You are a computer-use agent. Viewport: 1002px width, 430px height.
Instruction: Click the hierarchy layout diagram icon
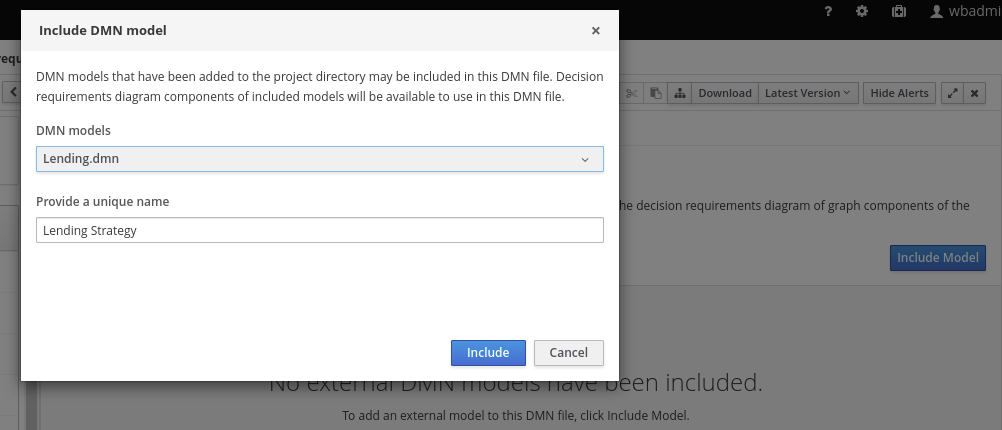[x=680, y=93]
